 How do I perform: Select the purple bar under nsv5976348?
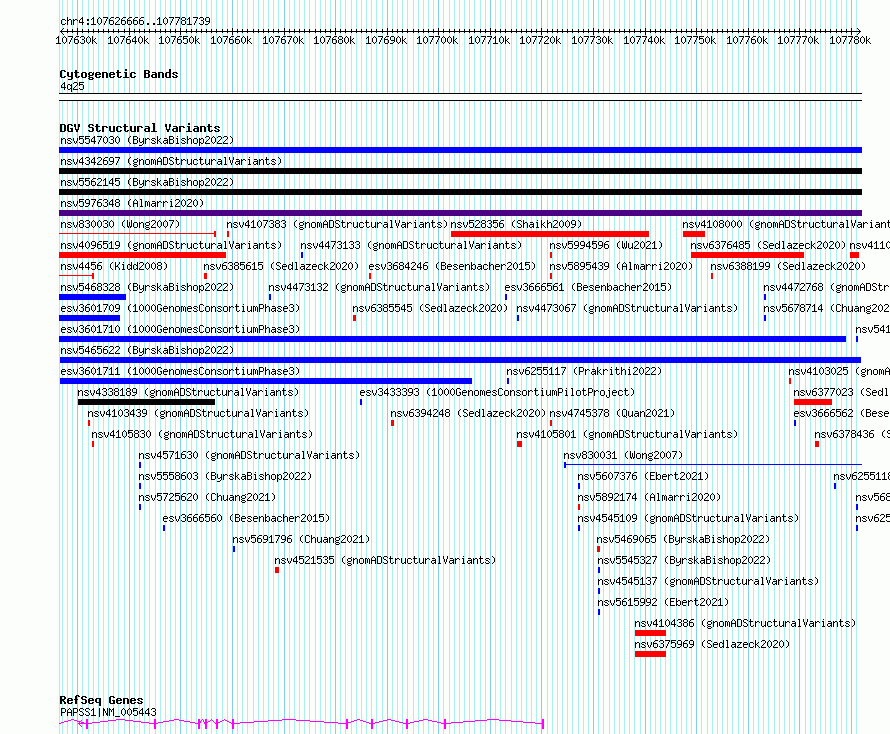click(460, 213)
